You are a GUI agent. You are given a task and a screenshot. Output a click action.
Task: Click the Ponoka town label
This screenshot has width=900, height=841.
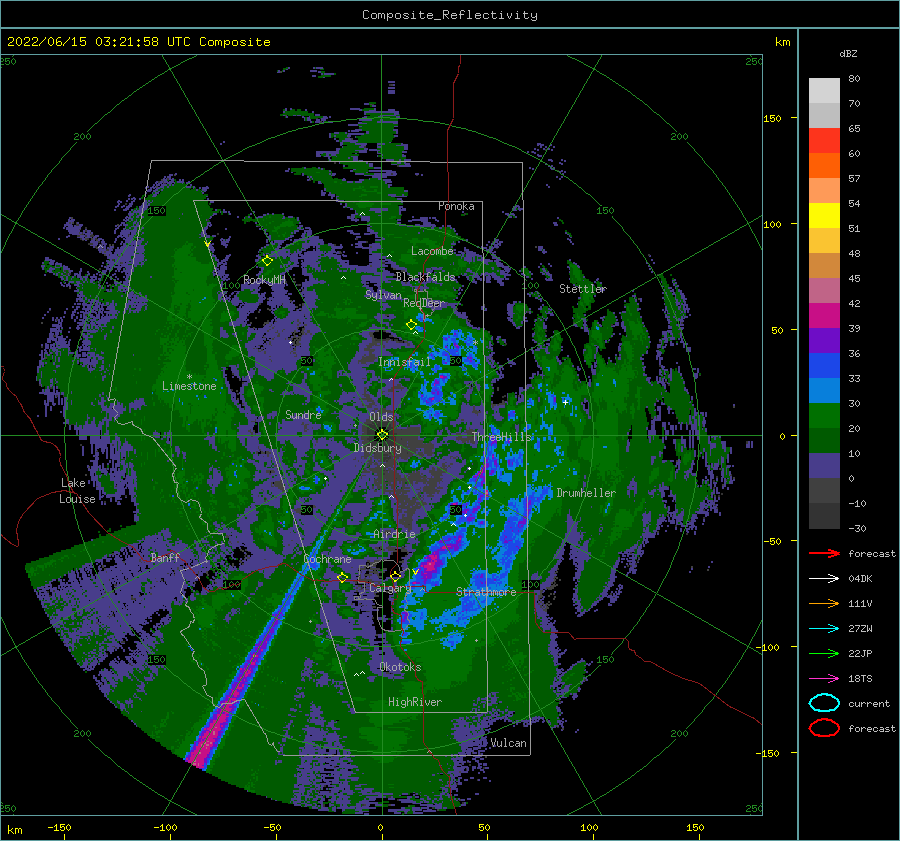(456, 206)
